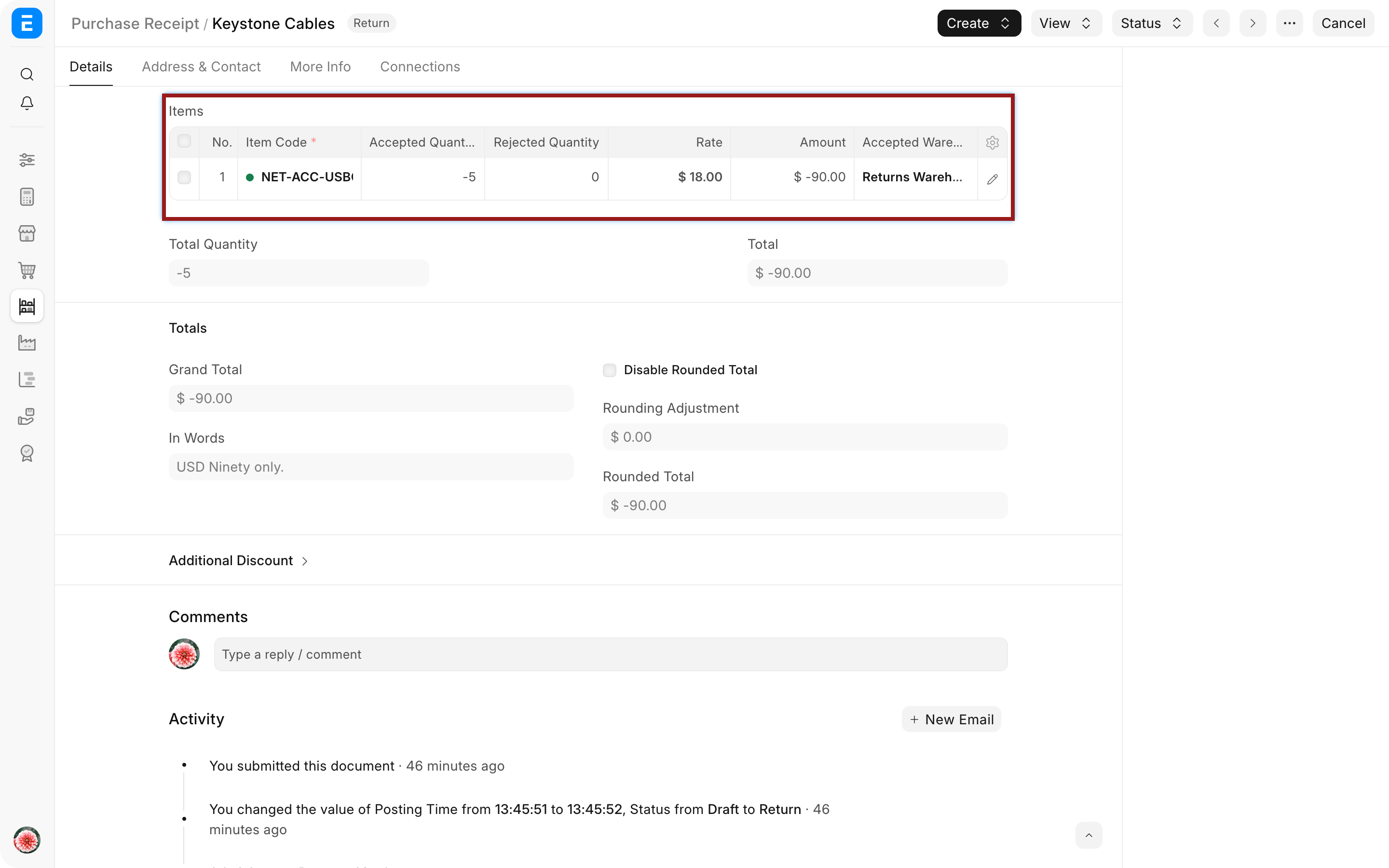Go to previous document arrow
The image size is (1389, 868).
click(x=1216, y=24)
